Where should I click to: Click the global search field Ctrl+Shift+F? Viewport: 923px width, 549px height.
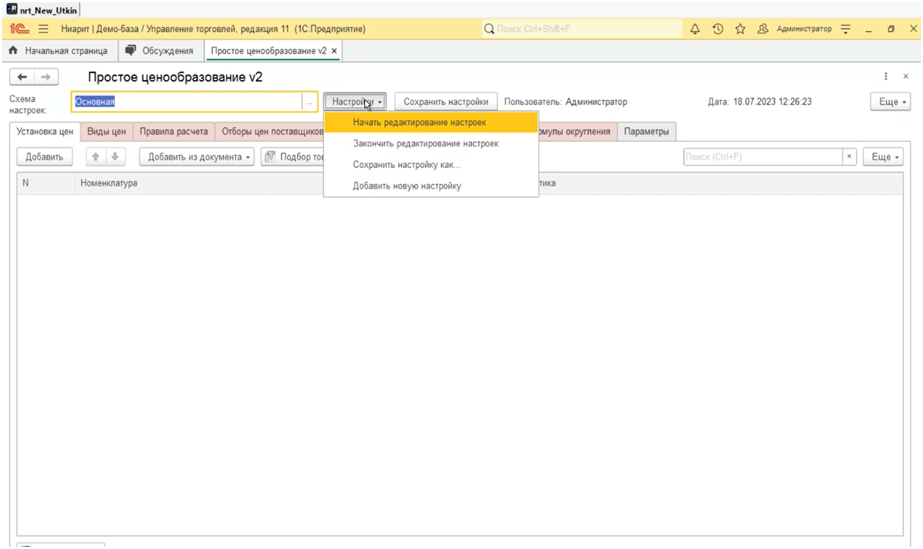[x=582, y=29]
